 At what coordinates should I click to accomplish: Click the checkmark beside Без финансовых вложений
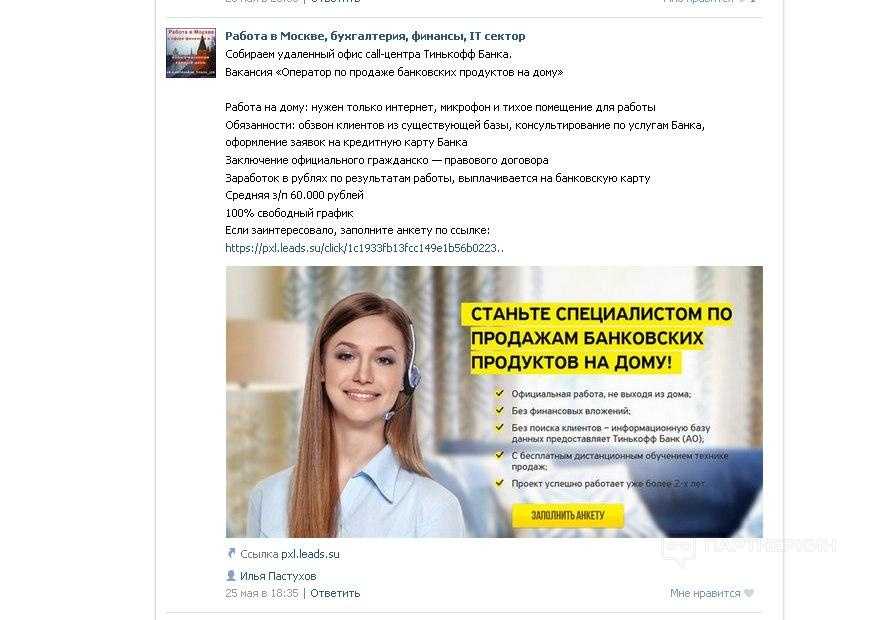pyautogui.click(x=500, y=410)
